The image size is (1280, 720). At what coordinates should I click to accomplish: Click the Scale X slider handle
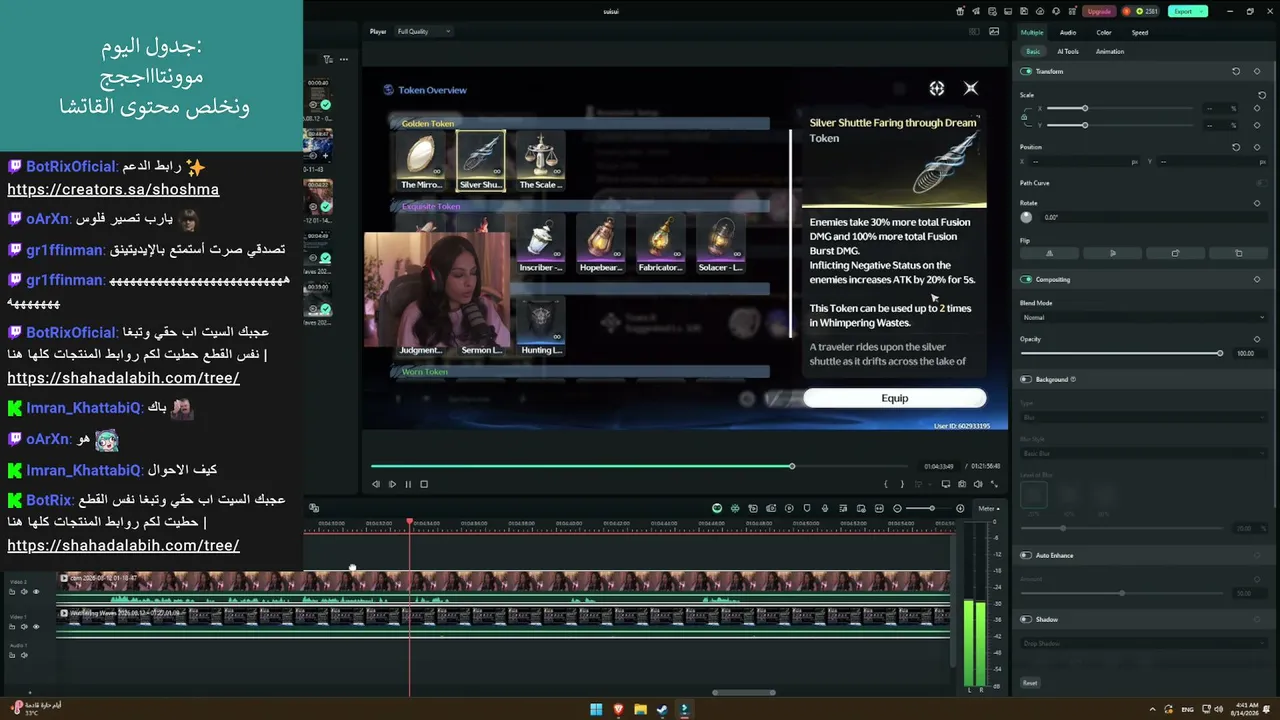coord(1084,108)
